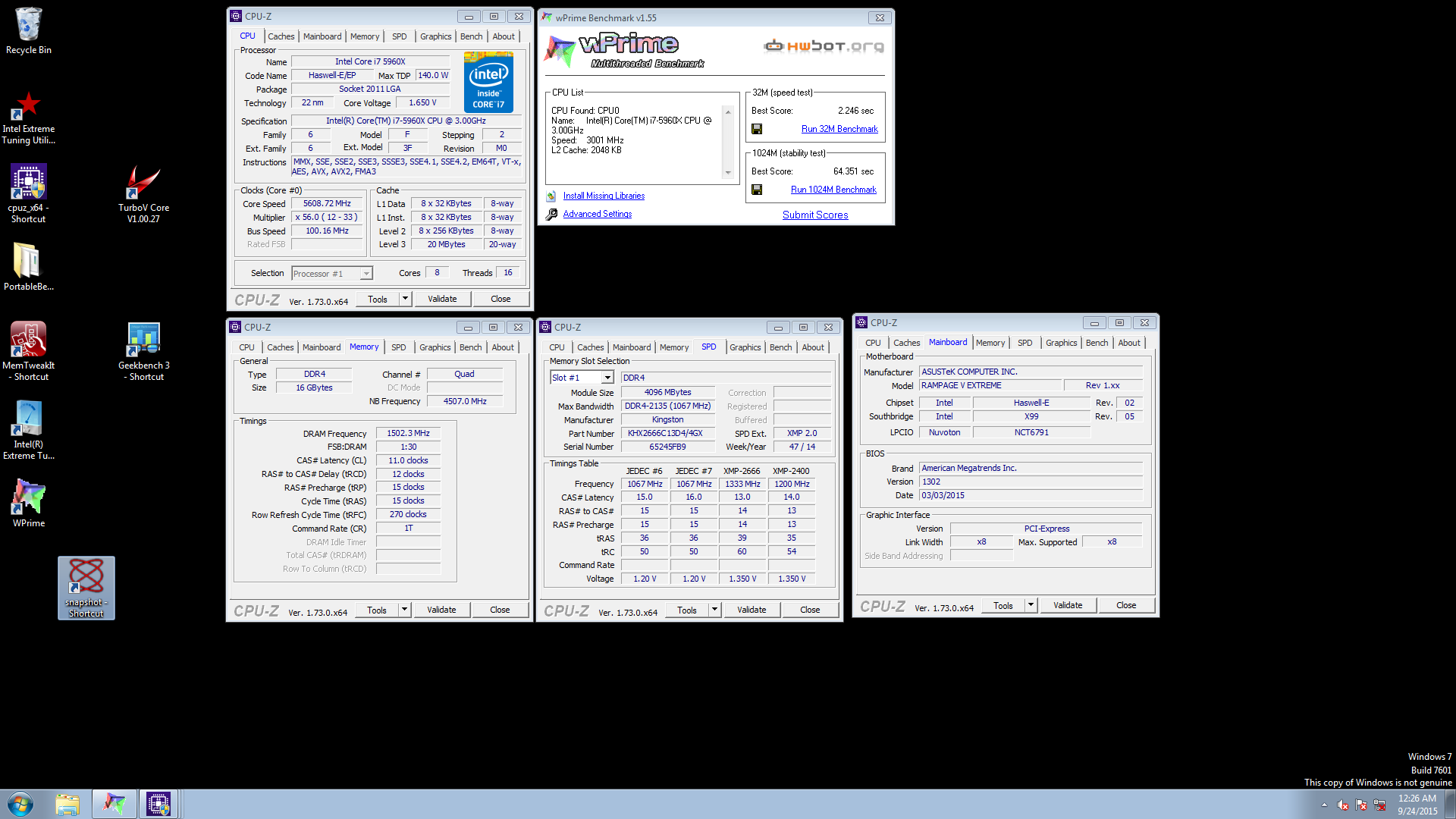Switch to Bench tab in top CPU-Z window
The image size is (1456, 819).
472,36
